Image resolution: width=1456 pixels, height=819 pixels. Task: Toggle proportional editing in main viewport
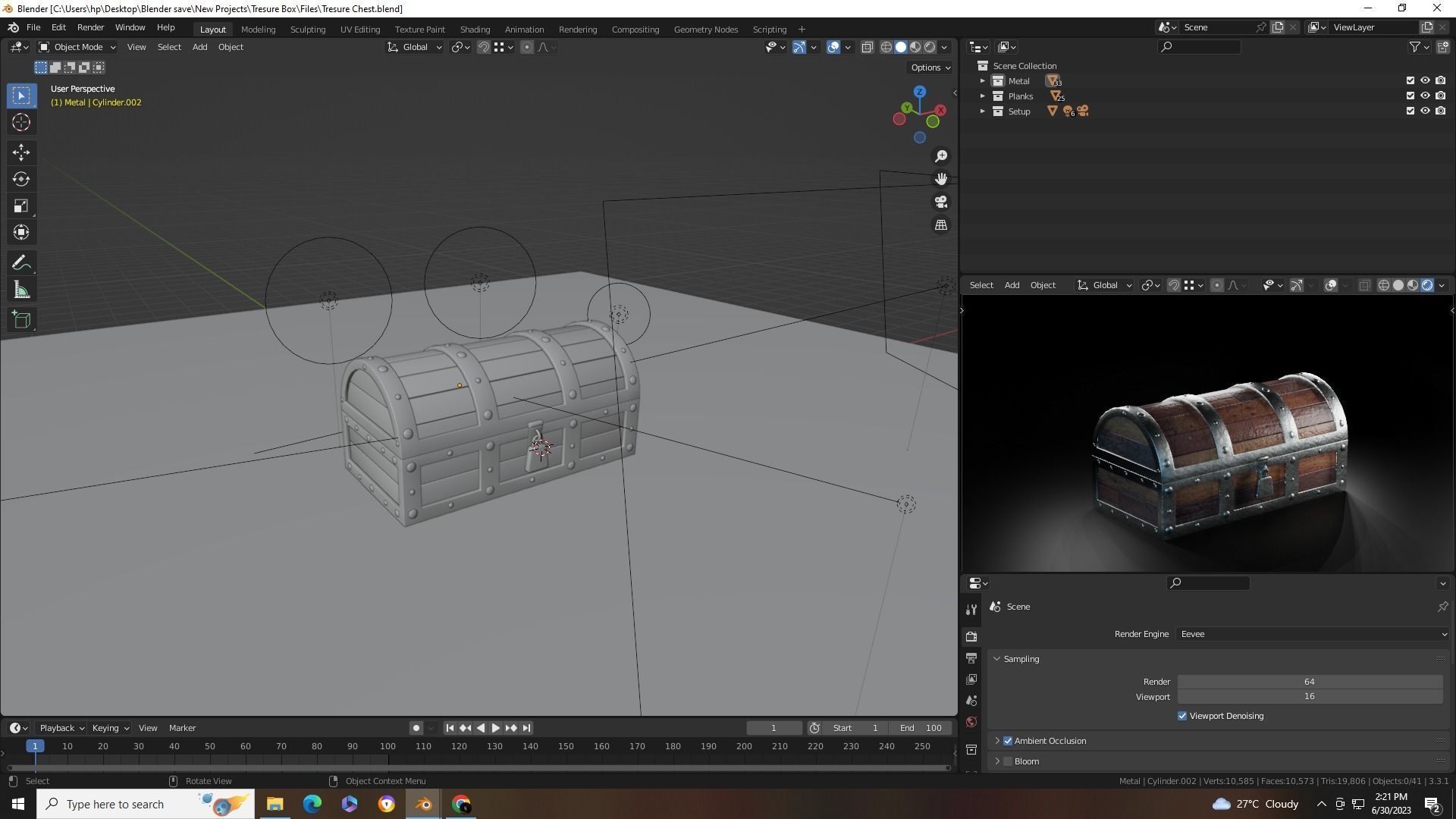pyautogui.click(x=527, y=47)
